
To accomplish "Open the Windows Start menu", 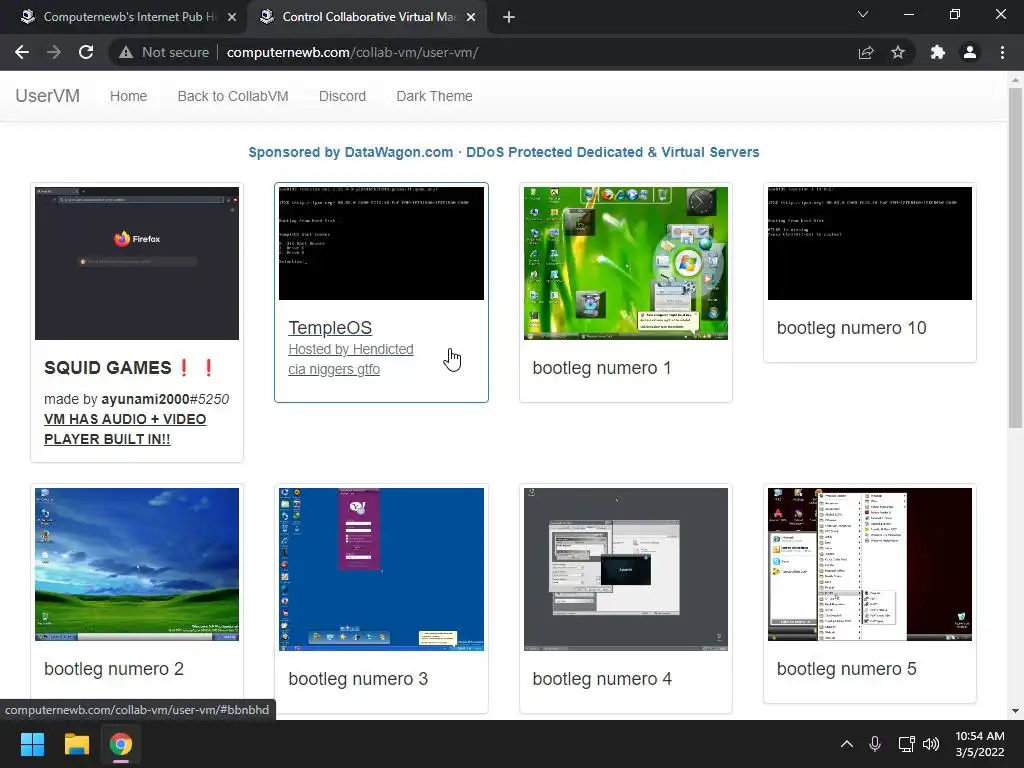I will (32, 744).
